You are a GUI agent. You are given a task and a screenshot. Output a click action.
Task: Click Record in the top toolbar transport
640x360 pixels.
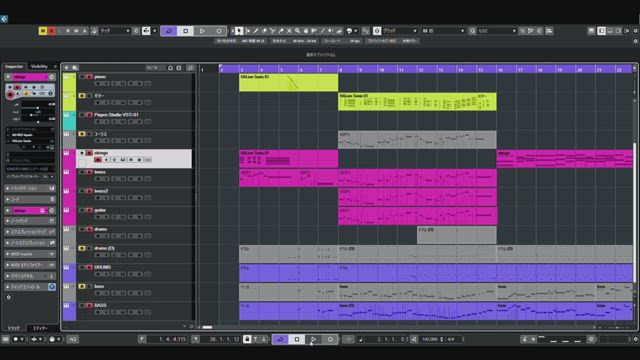[219, 31]
